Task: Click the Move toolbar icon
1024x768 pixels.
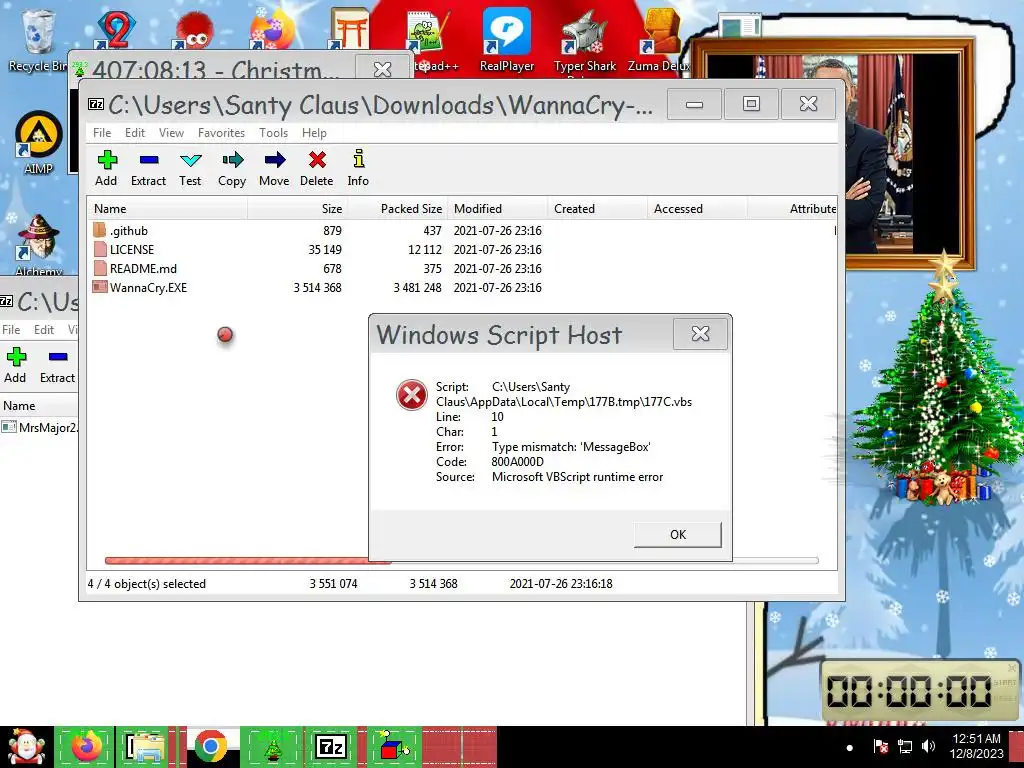Action: [x=274, y=160]
